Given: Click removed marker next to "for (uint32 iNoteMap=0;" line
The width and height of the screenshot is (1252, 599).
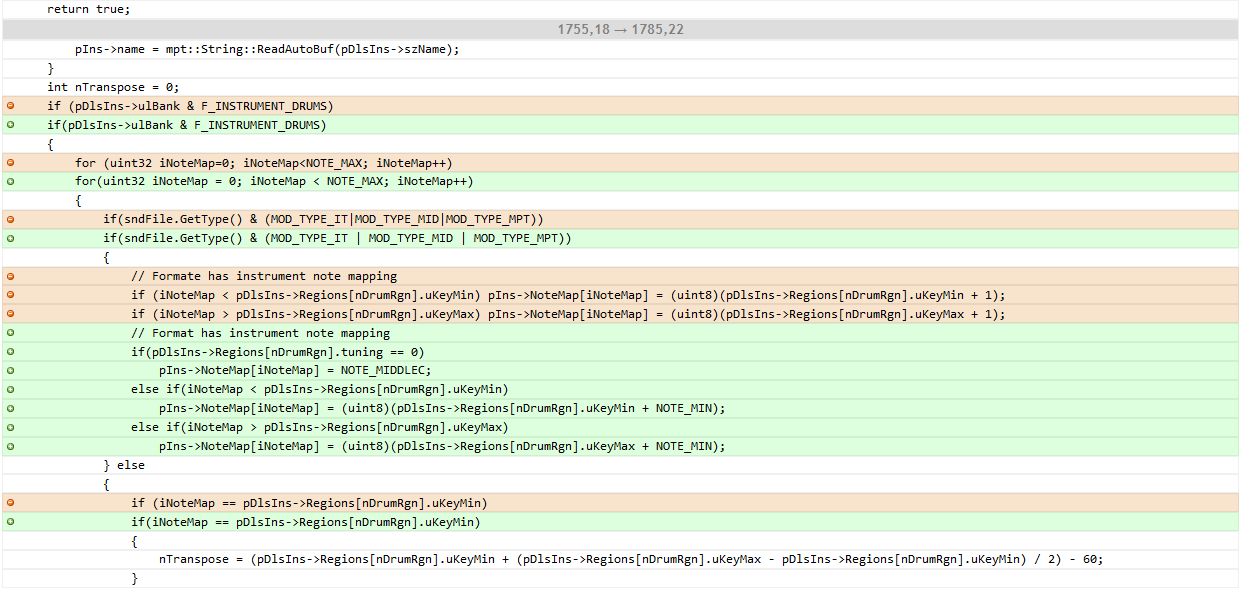Looking at the screenshot, I should 10,163.
